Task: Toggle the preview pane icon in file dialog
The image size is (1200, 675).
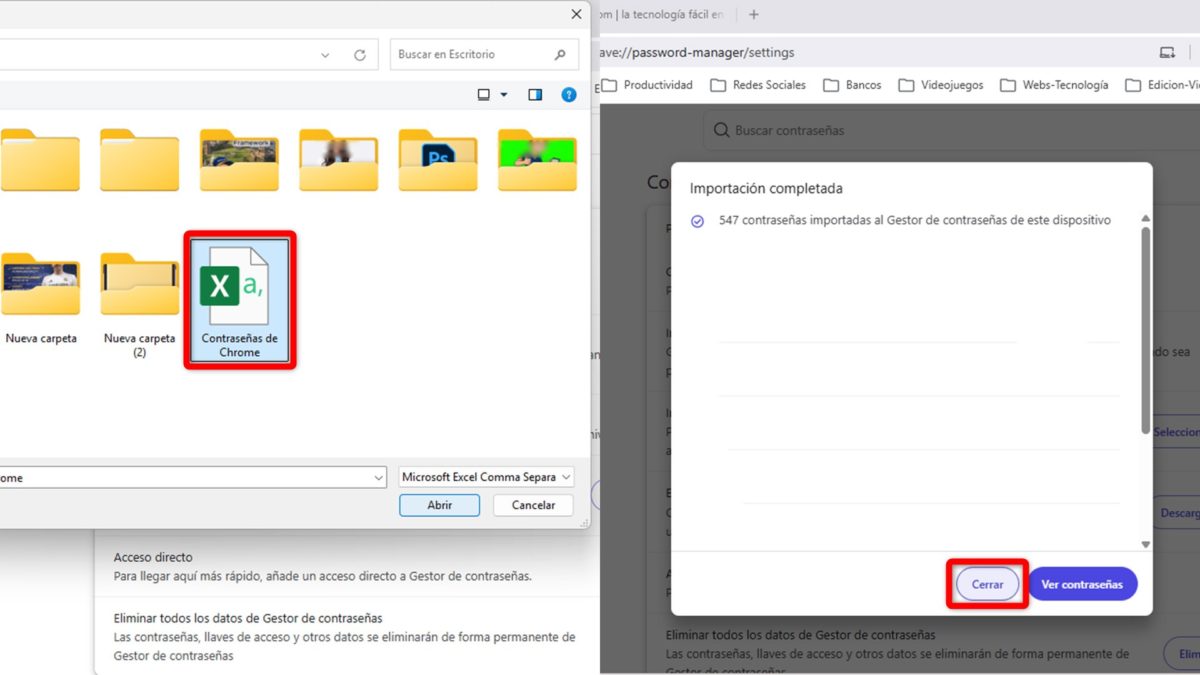Action: 535,95
